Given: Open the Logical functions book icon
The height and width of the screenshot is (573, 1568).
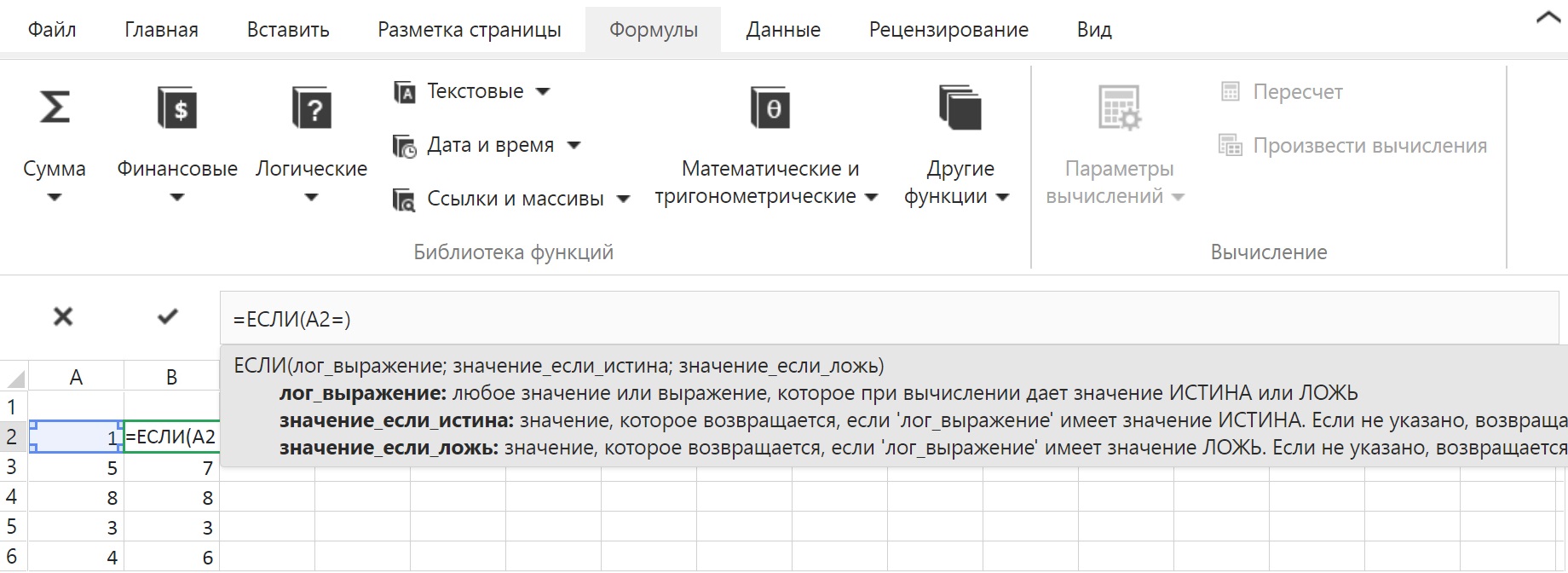Looking at the screenshot, I should tap(311, 107).
